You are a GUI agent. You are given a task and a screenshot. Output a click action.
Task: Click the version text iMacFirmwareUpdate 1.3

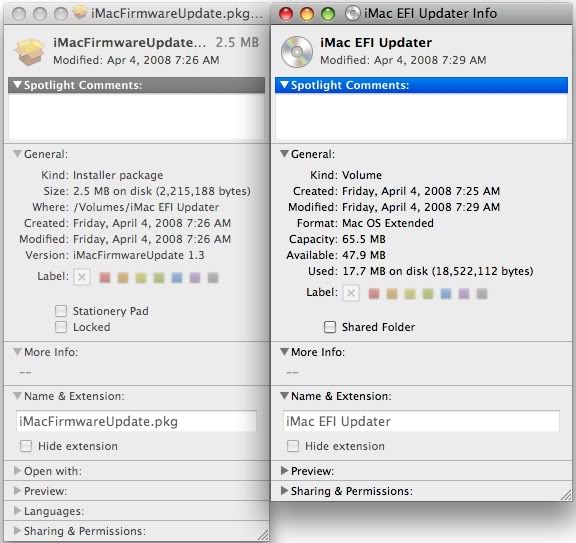click(x=139, y=255)
